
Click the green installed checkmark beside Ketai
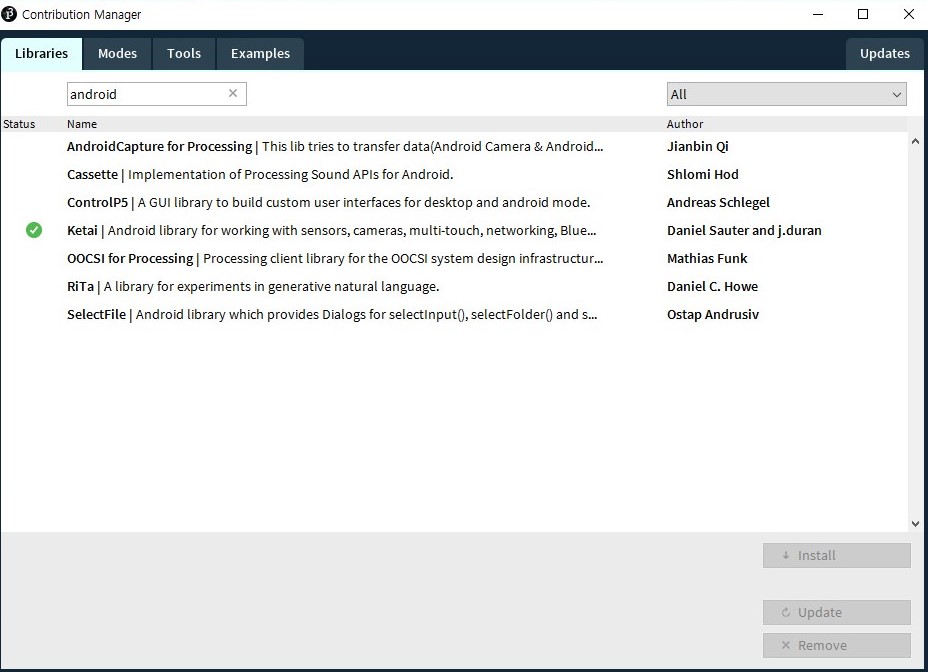click(x=34, y=230)
